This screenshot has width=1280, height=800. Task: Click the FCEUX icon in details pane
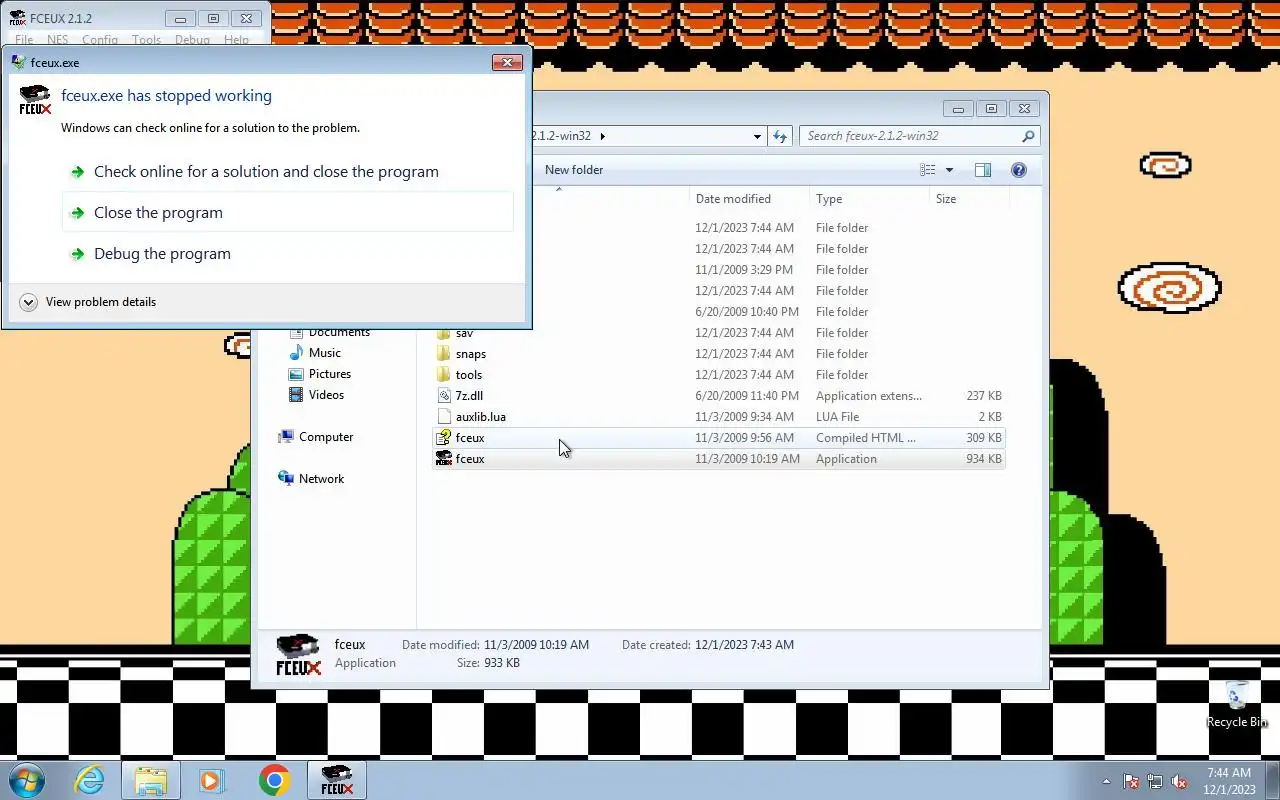(298, 655)
